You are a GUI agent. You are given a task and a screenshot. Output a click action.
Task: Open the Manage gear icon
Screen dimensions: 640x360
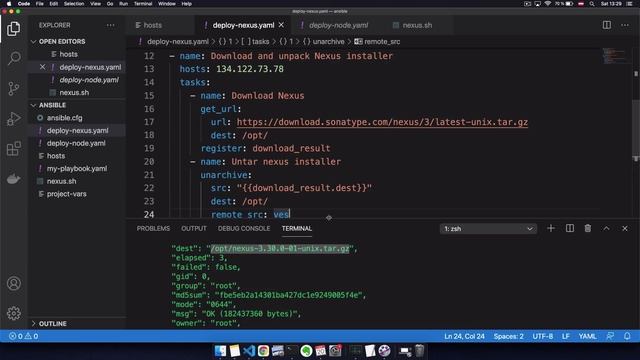(13, 313)
